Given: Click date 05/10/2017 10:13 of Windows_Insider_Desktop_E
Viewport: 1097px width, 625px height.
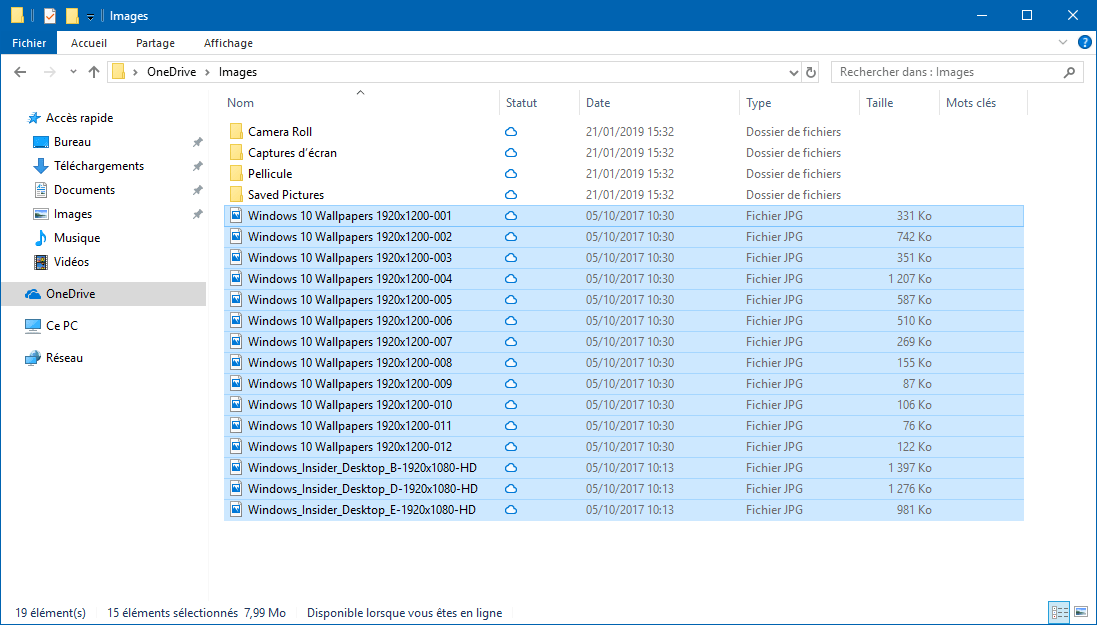Looking at the screenshot, I should tap(630, 510).
